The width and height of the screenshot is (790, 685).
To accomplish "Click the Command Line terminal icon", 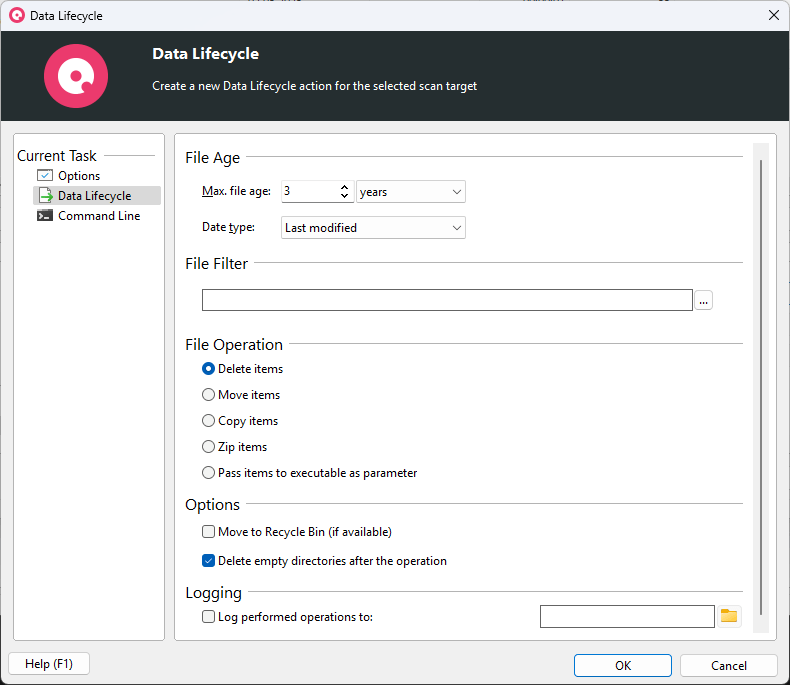I will (x=45, y=216).
